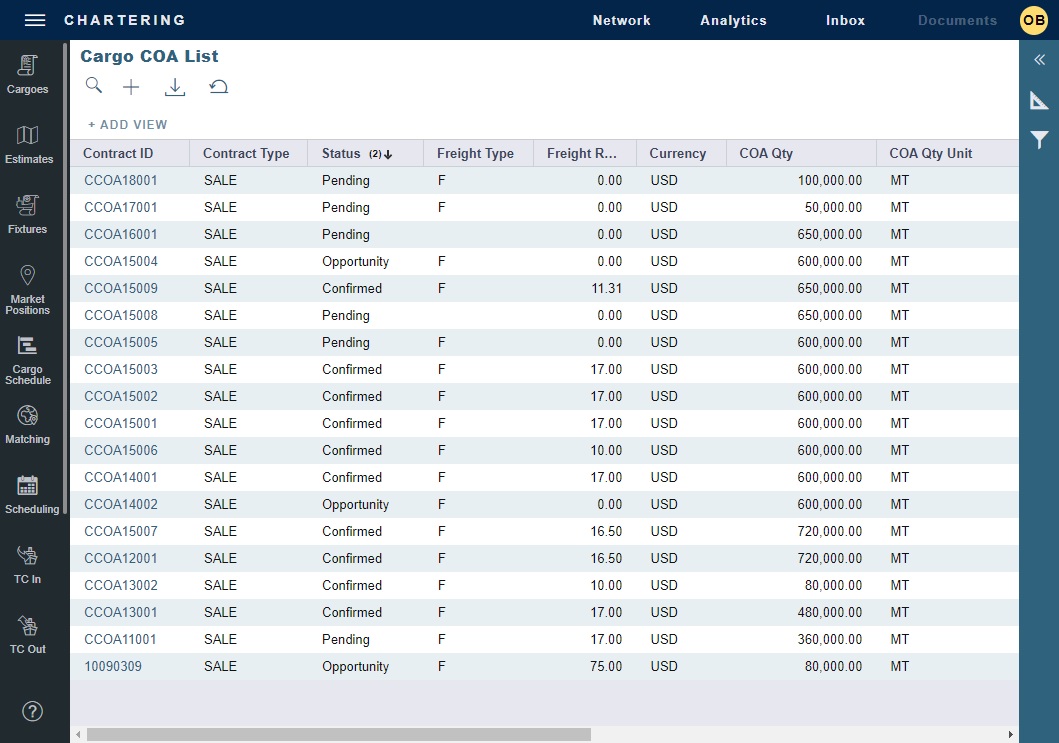Click the + ADD VIEW button
The image size is (1059, 743).
coord(128,125)
